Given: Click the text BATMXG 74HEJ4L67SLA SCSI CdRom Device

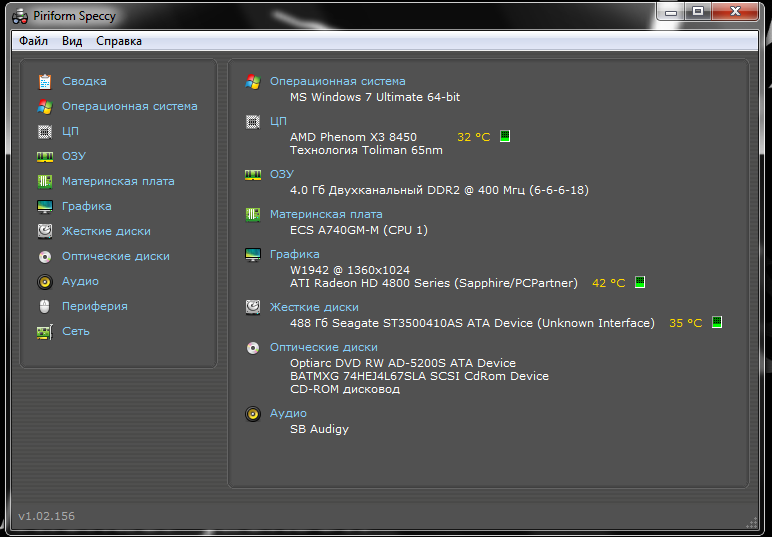Looking at the screenshot, I should coord(419,376).
